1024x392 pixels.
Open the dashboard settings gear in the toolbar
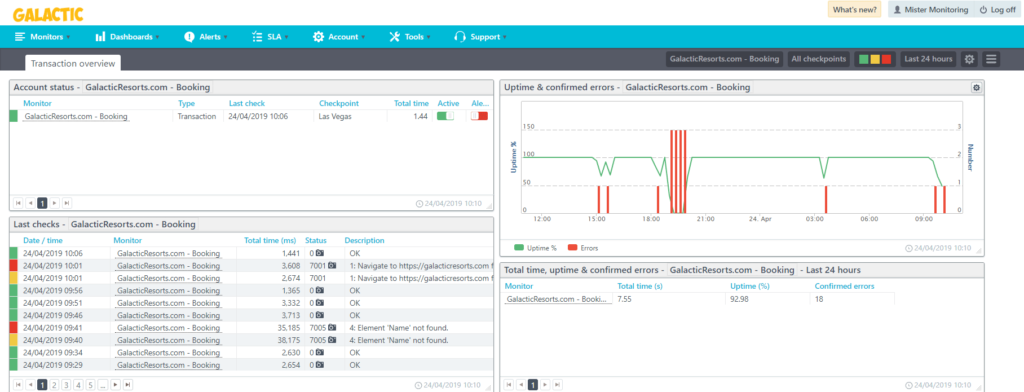[x=969, y=59]
